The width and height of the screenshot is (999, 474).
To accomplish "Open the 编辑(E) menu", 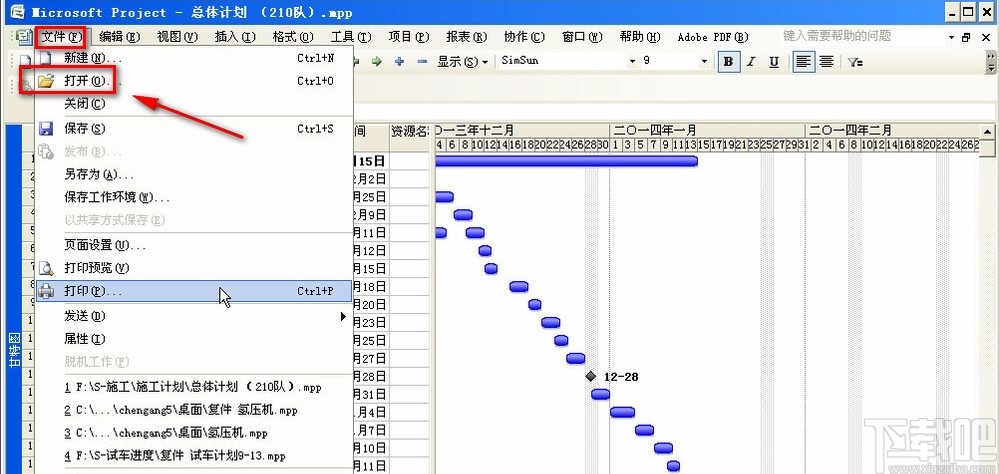I will 119,37.
